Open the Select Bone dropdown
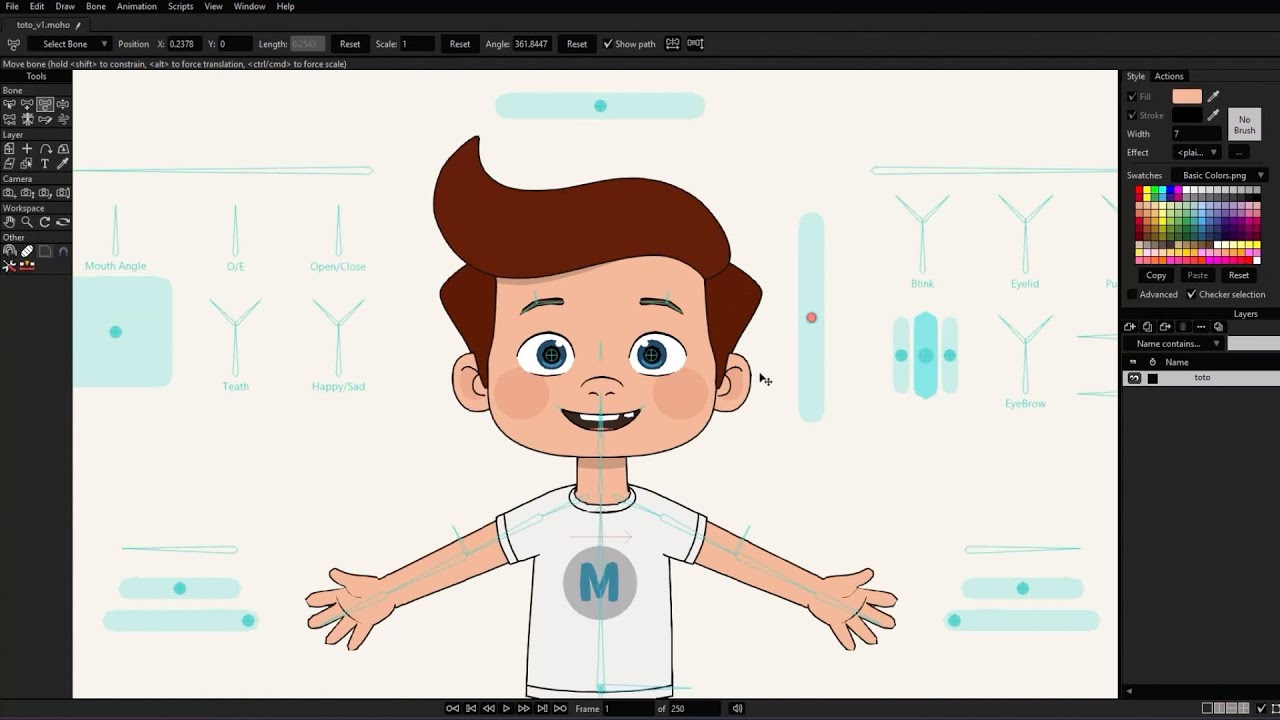 coord(69,44)
